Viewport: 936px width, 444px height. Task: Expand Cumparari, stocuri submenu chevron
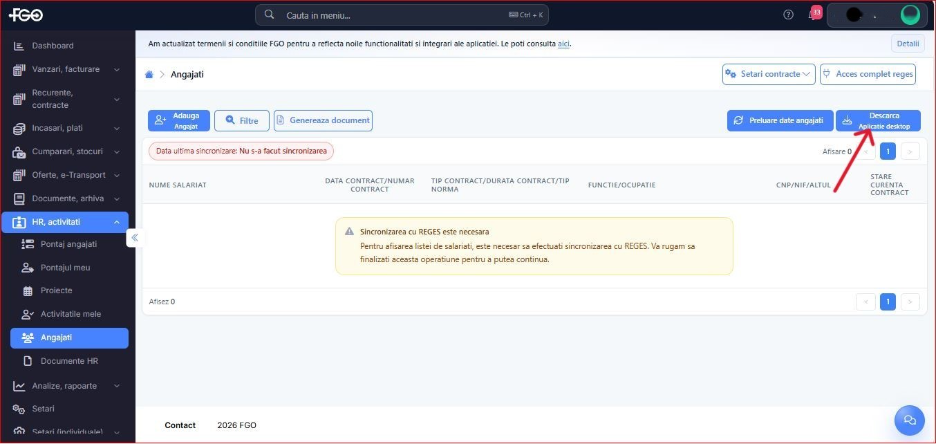(x=116, y=152)
